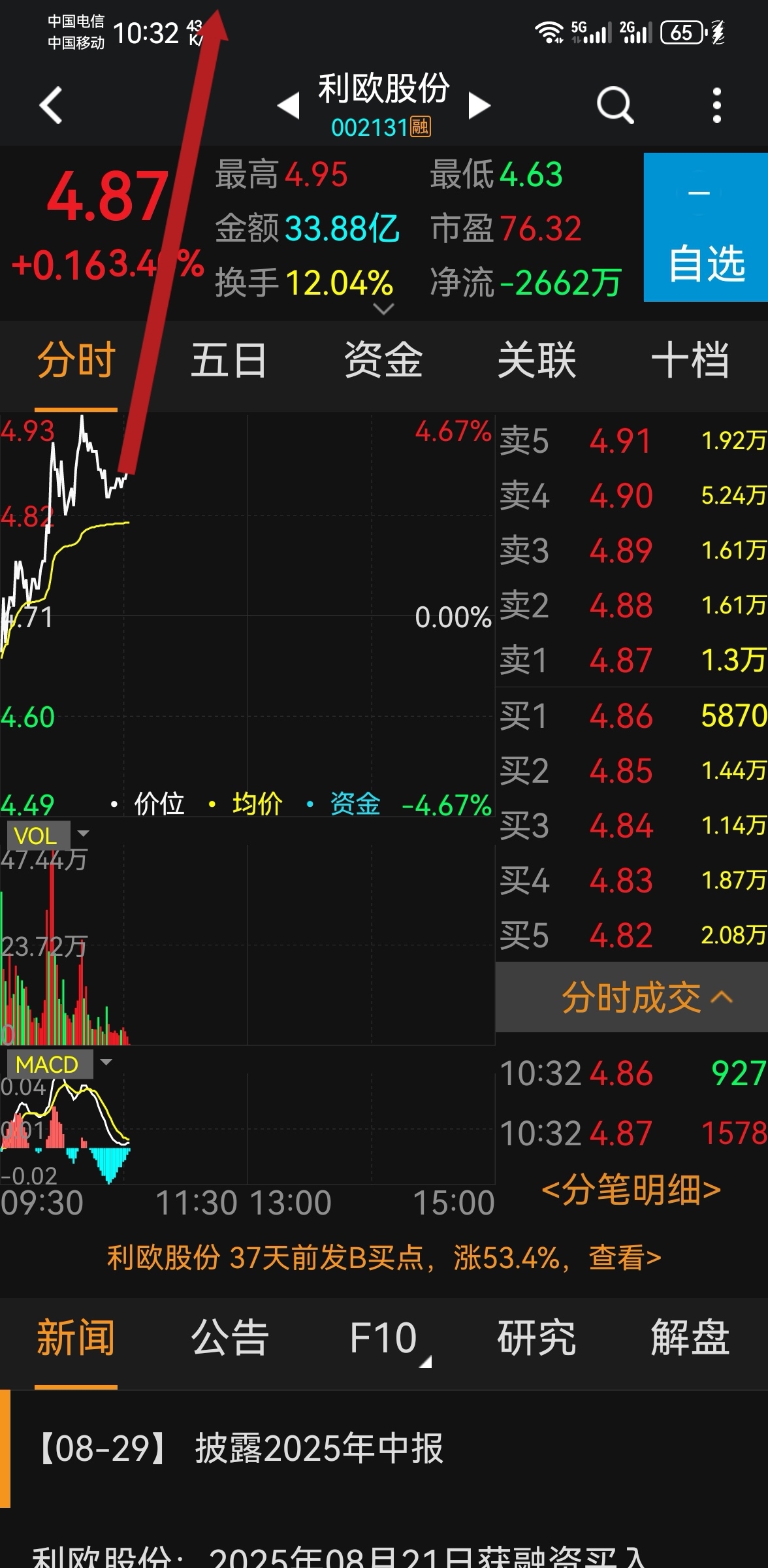Select the 买5 order row at 4.82
The height and width of the screenshot is (1568, 768).
coord(632,936)
